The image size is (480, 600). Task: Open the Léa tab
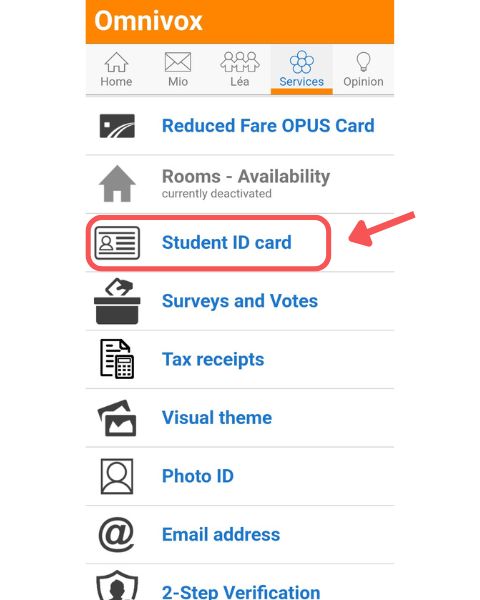pyautogui.click(x=240, y=69)
